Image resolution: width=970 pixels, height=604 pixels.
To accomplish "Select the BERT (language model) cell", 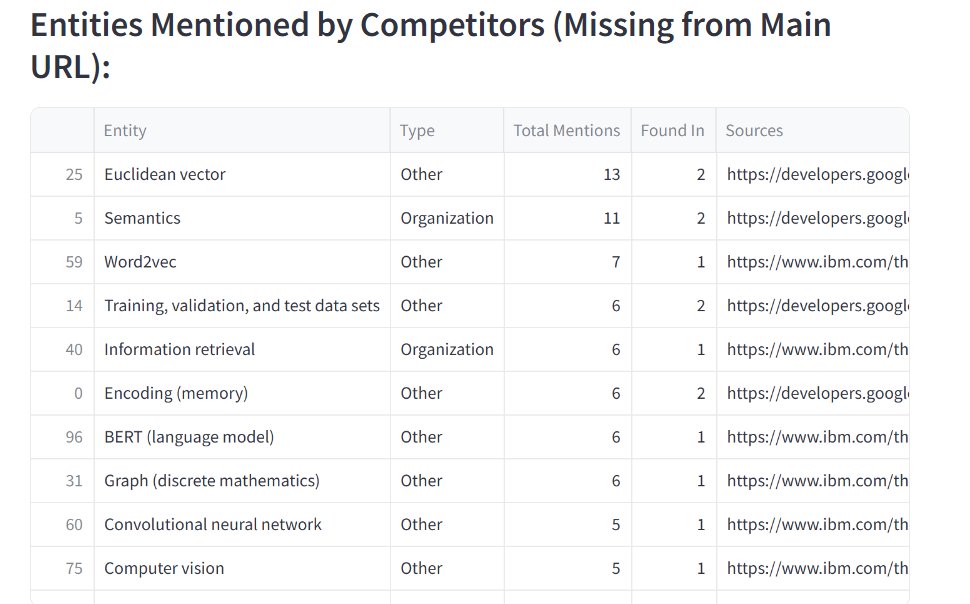I will click(242, 437).
